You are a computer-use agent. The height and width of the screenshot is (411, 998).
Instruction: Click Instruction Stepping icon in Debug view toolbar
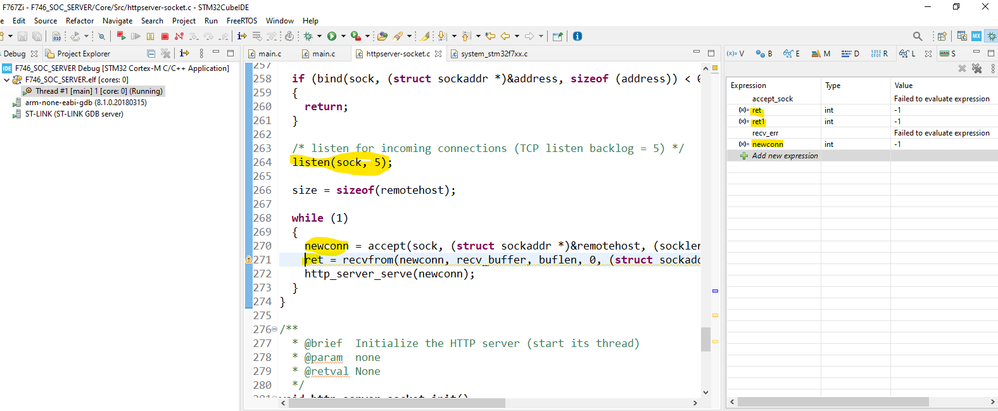pos(185,54)
